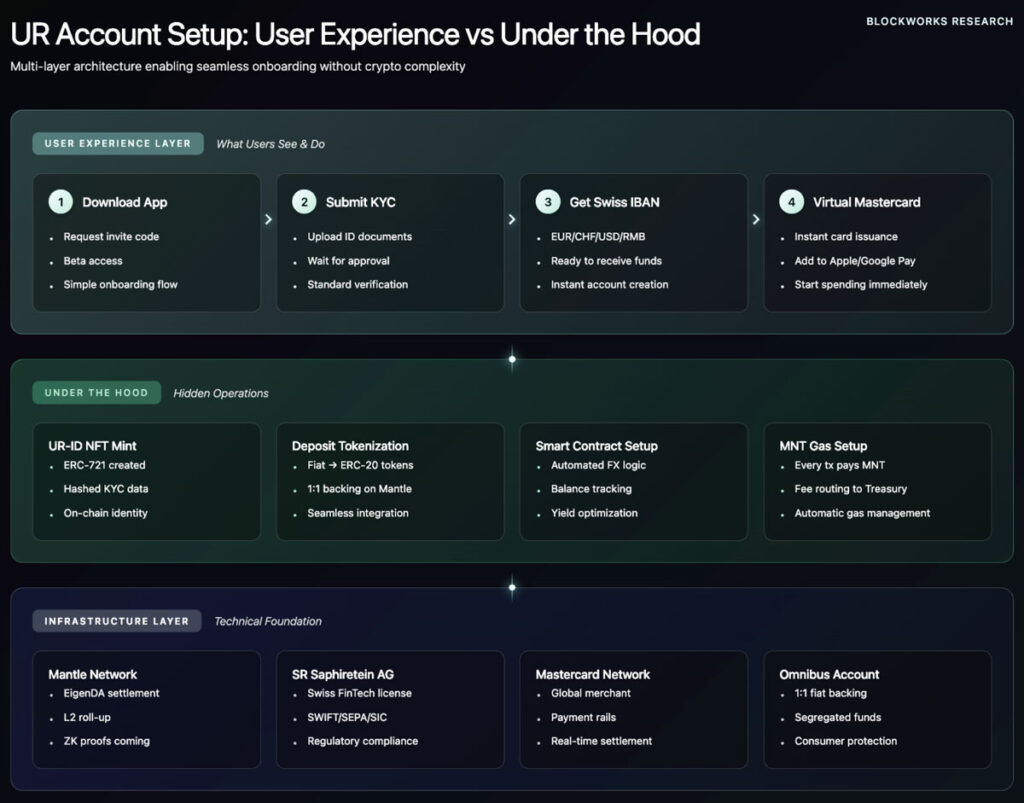This screenshot has height=803, width=1024.
Task: Click the 'MNT Gas Setup' heading
Action: click(823, 446)
